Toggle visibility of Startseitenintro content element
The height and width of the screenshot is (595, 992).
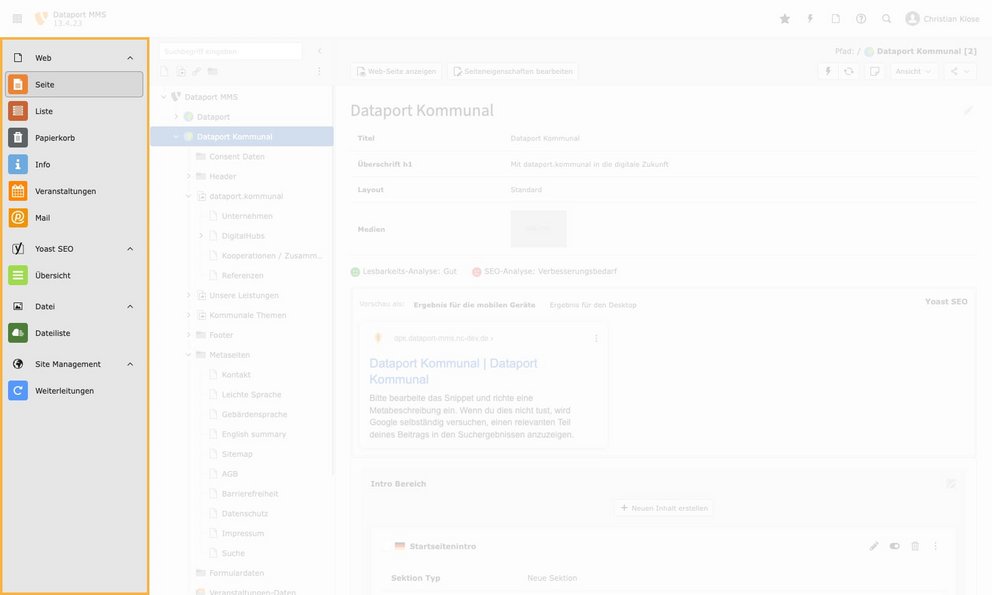click(894, 546)
